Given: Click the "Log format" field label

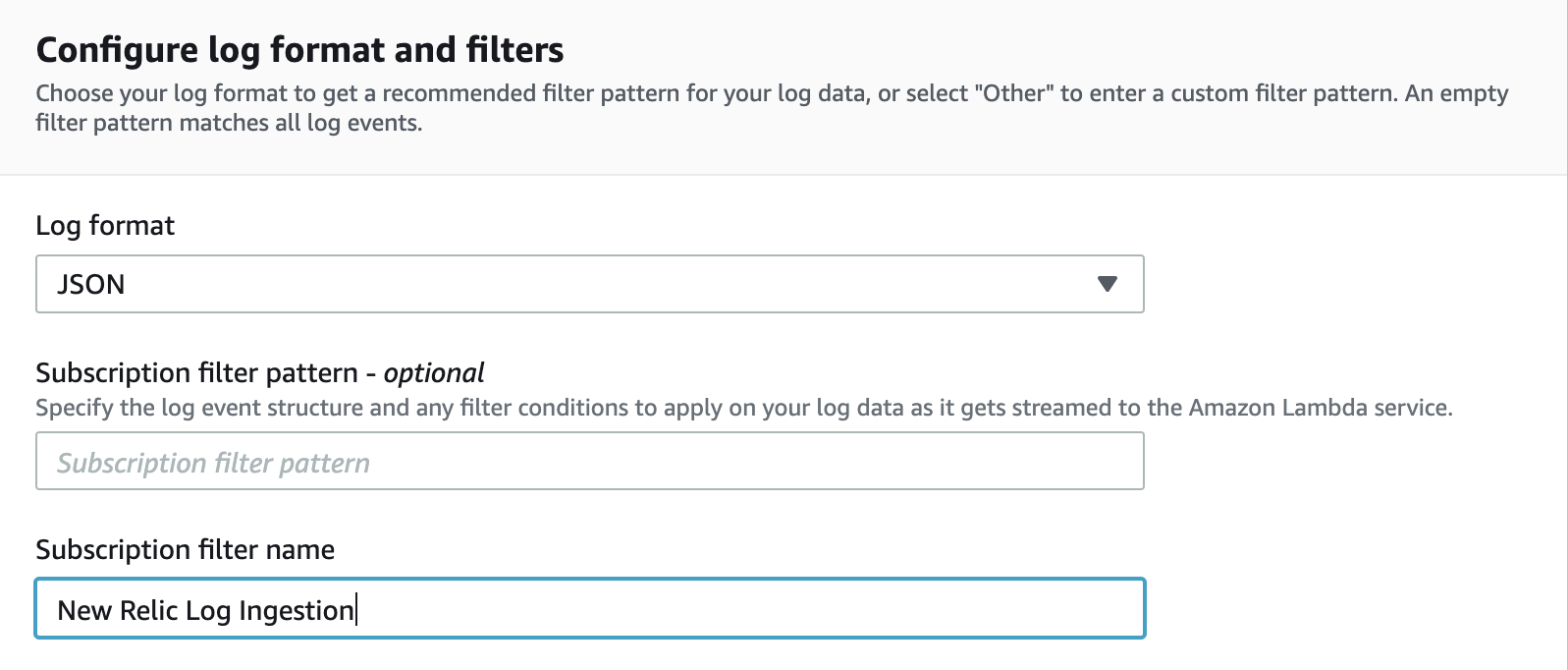Looking at the screenshot, I should [x=105, y=226].
